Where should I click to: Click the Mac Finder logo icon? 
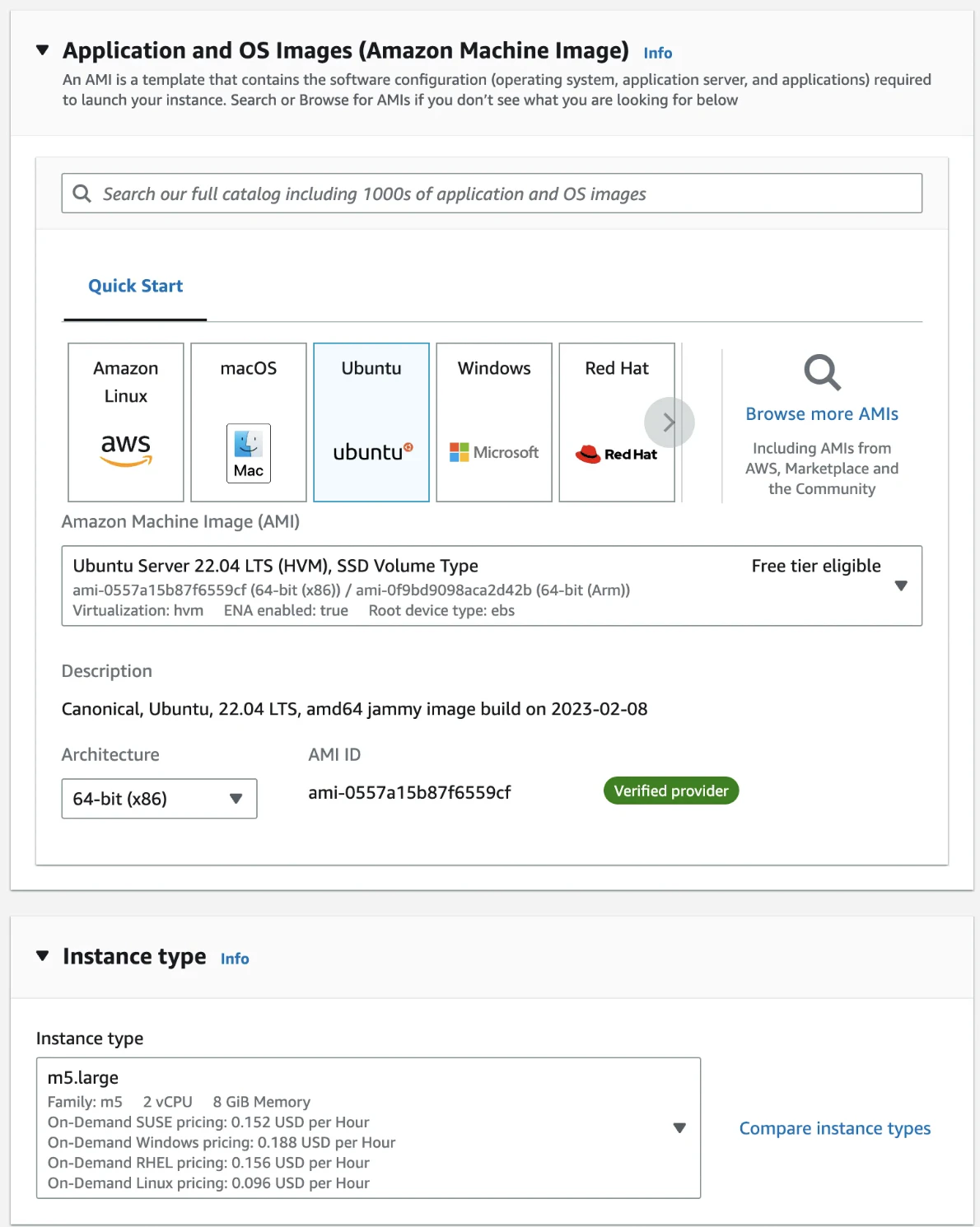tap(249, 453)
